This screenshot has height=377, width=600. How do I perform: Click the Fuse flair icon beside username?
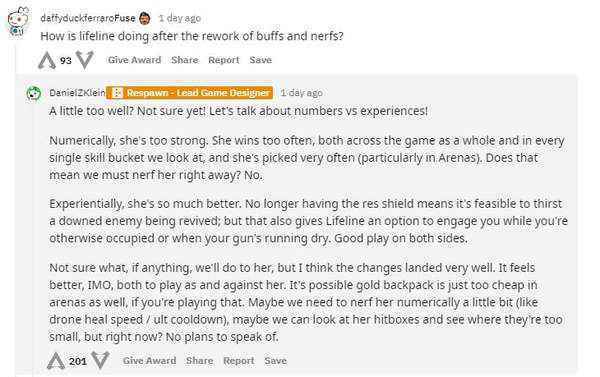pyautogui.click(x=145, y=18)
